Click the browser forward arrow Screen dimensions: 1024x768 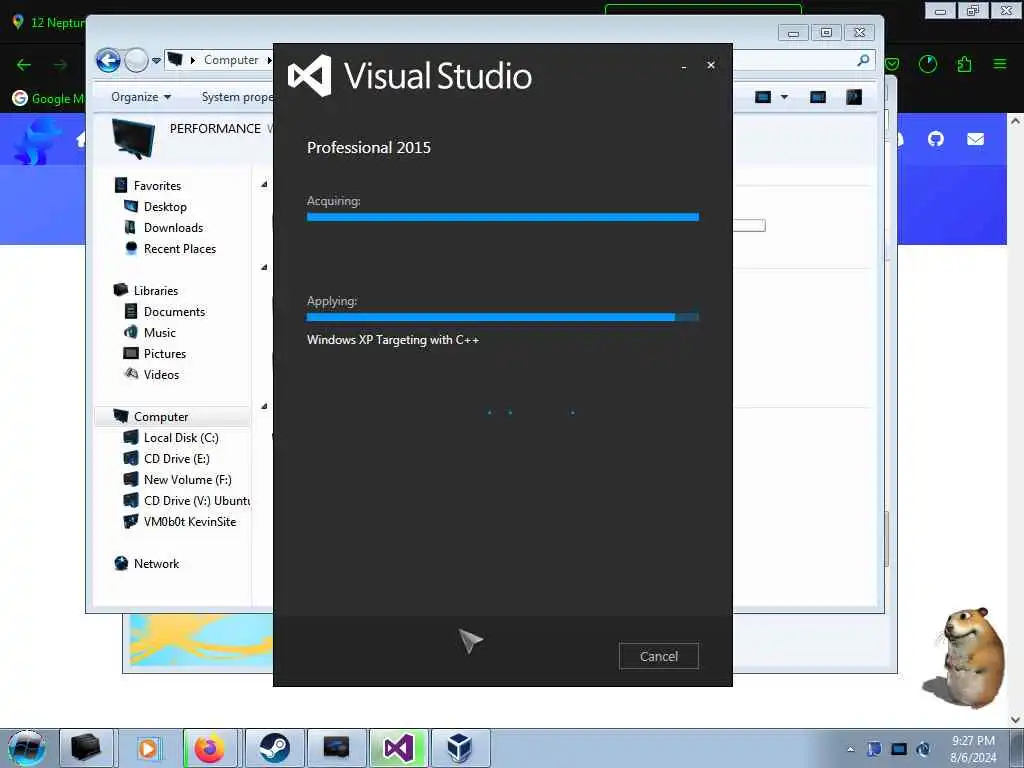pyautogui.click(x=60, y=65)
